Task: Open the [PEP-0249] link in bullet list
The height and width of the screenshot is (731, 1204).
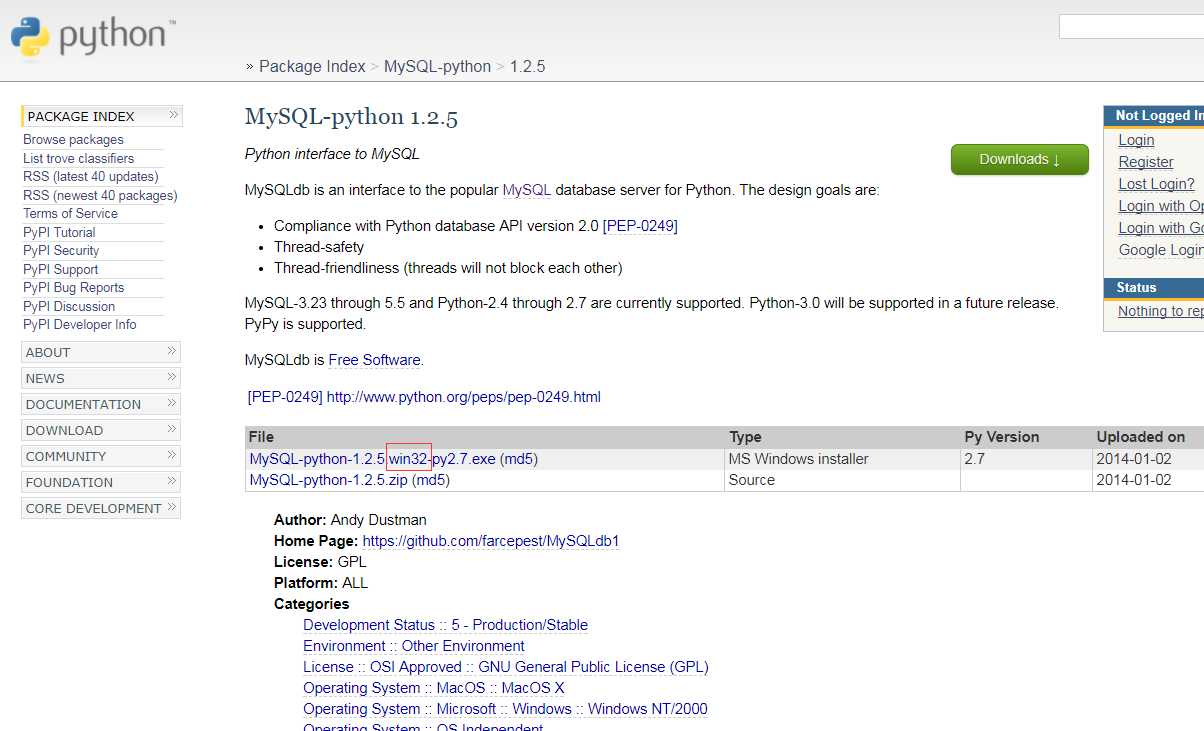Action: 640,227
